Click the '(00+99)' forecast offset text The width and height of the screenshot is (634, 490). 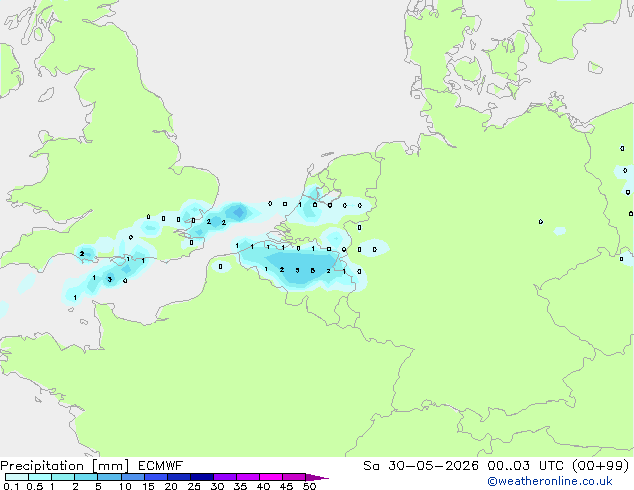pyautogui.click(x=601, y=466)
